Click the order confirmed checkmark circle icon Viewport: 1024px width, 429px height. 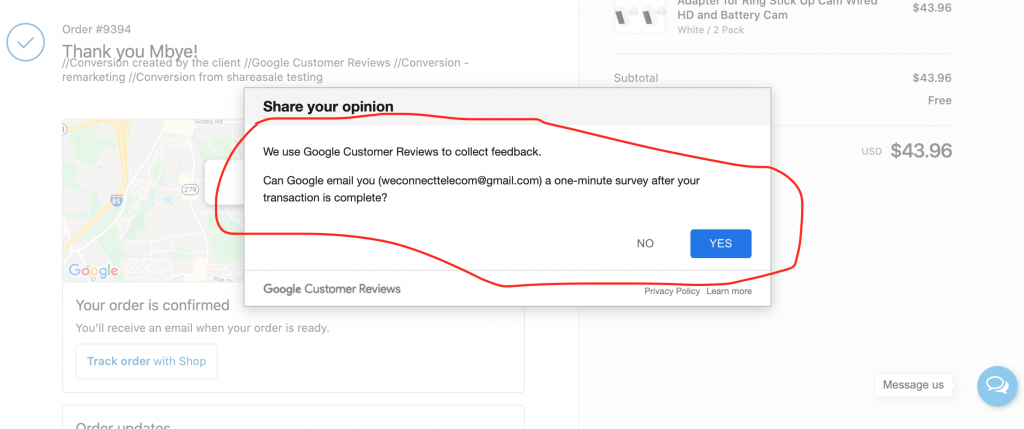coord(25,42)
